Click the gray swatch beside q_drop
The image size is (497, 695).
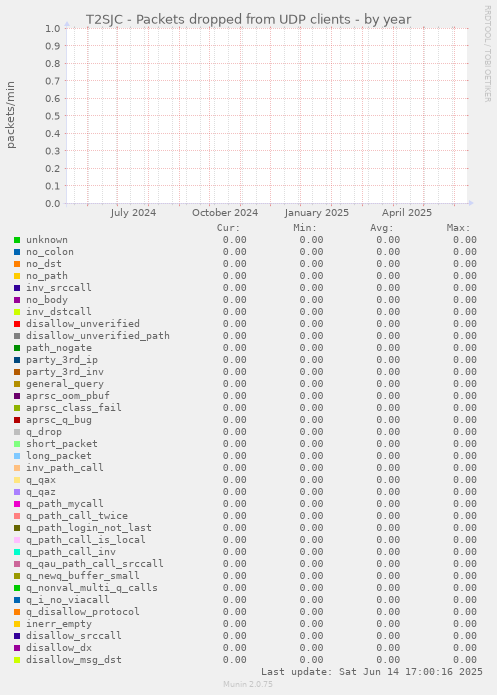click(x=17, y=432)
